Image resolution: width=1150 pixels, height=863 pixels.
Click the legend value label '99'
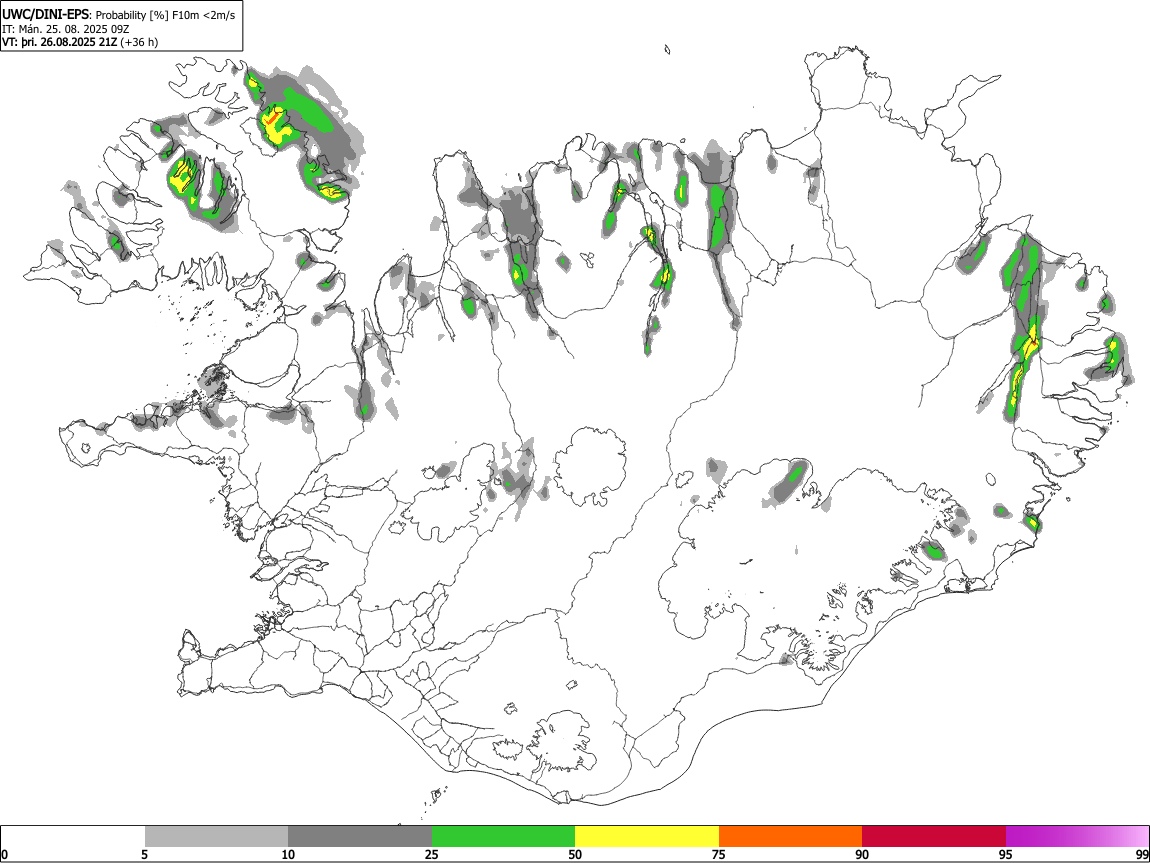[x=1142, y=854]
